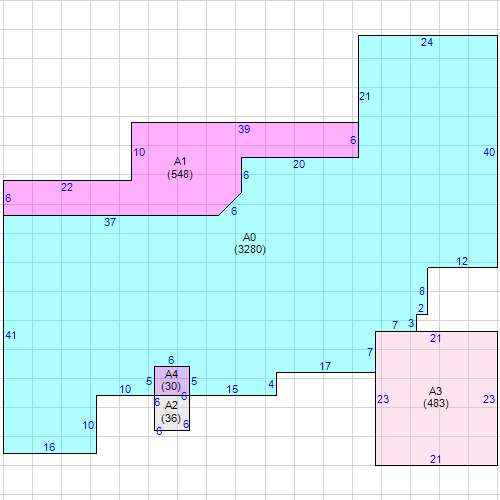The height and width of the screenshot is (500, 500).
Task: Click the 20 dimension label
Action: tap(299, 164)
